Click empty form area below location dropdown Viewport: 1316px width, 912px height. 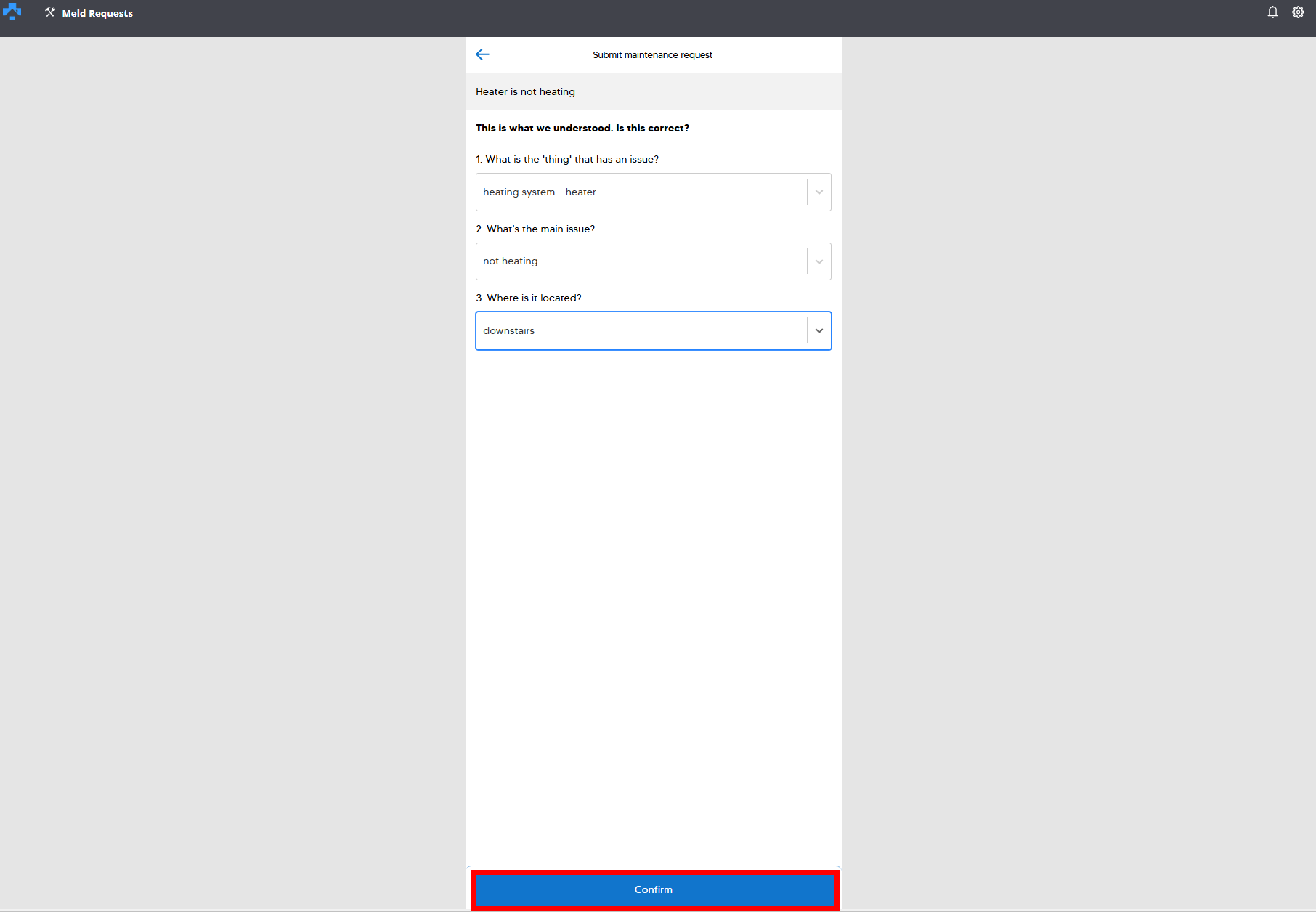[x=652, y=581]
